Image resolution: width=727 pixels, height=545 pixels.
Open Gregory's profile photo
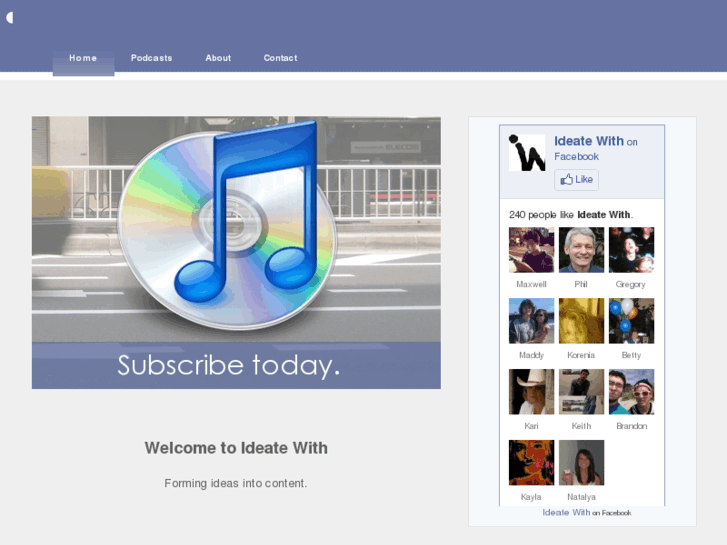(x=631, y=250)
